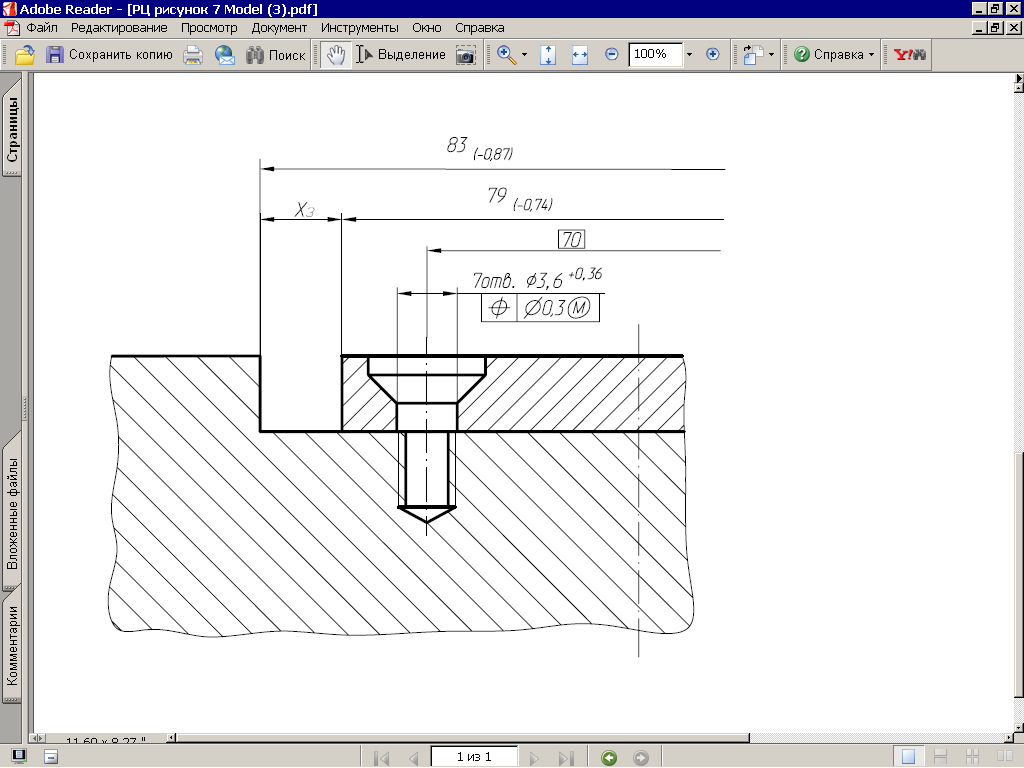Image resolution: width=1024 pixels, height=768 pixels.
Task: Select Single Page layout icon
Action: click(x=908, y=757)
